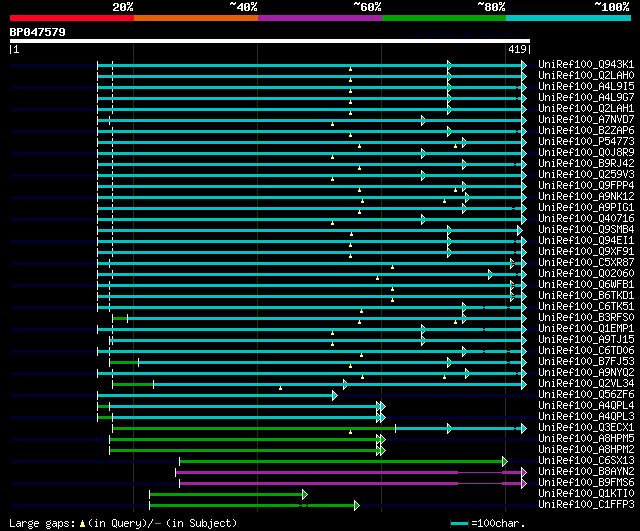Select the UniRef100_Q1EMP1 label

pyautogui.click(x=586, y=329)
